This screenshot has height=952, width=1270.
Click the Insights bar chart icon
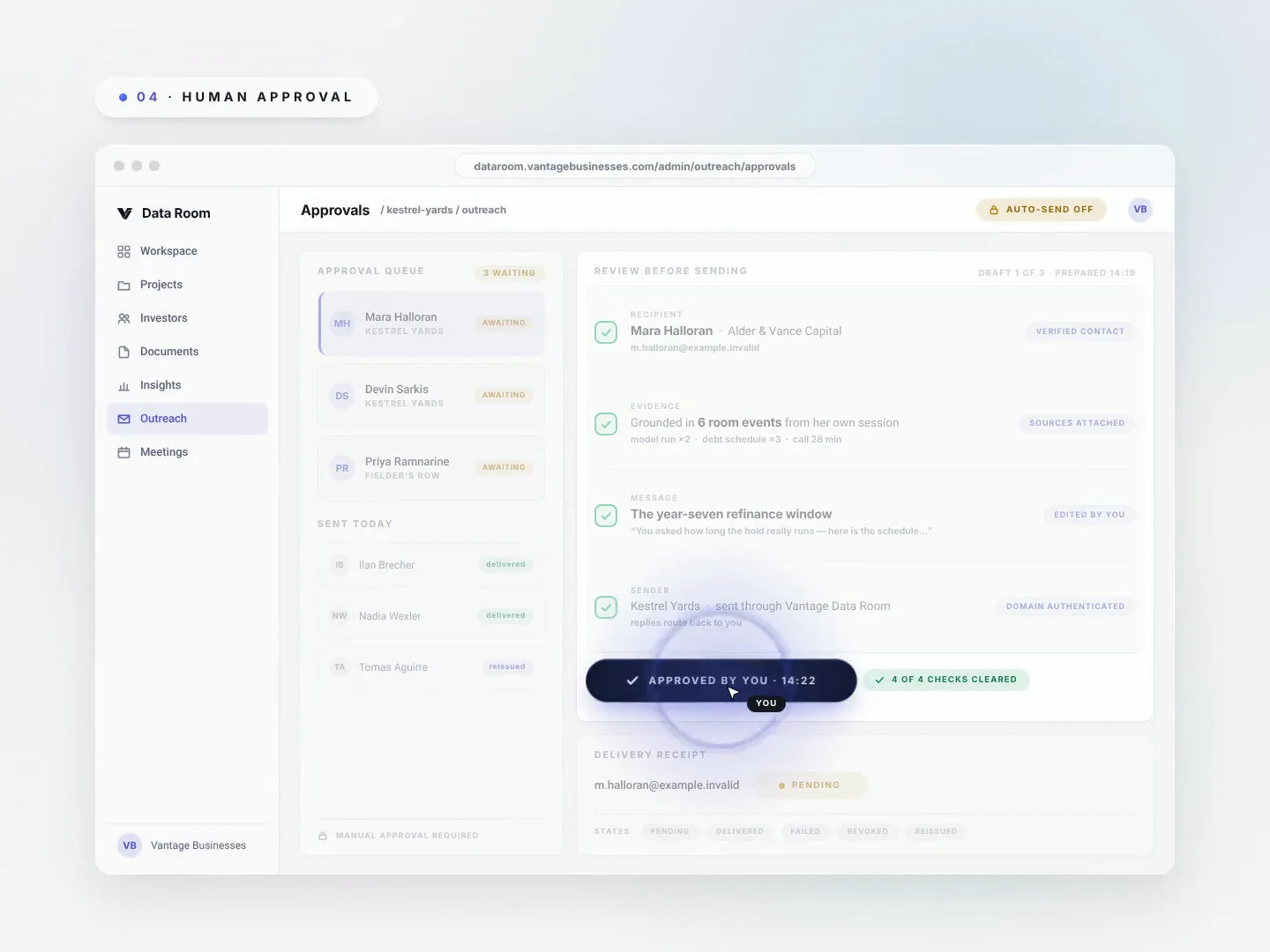123,386
